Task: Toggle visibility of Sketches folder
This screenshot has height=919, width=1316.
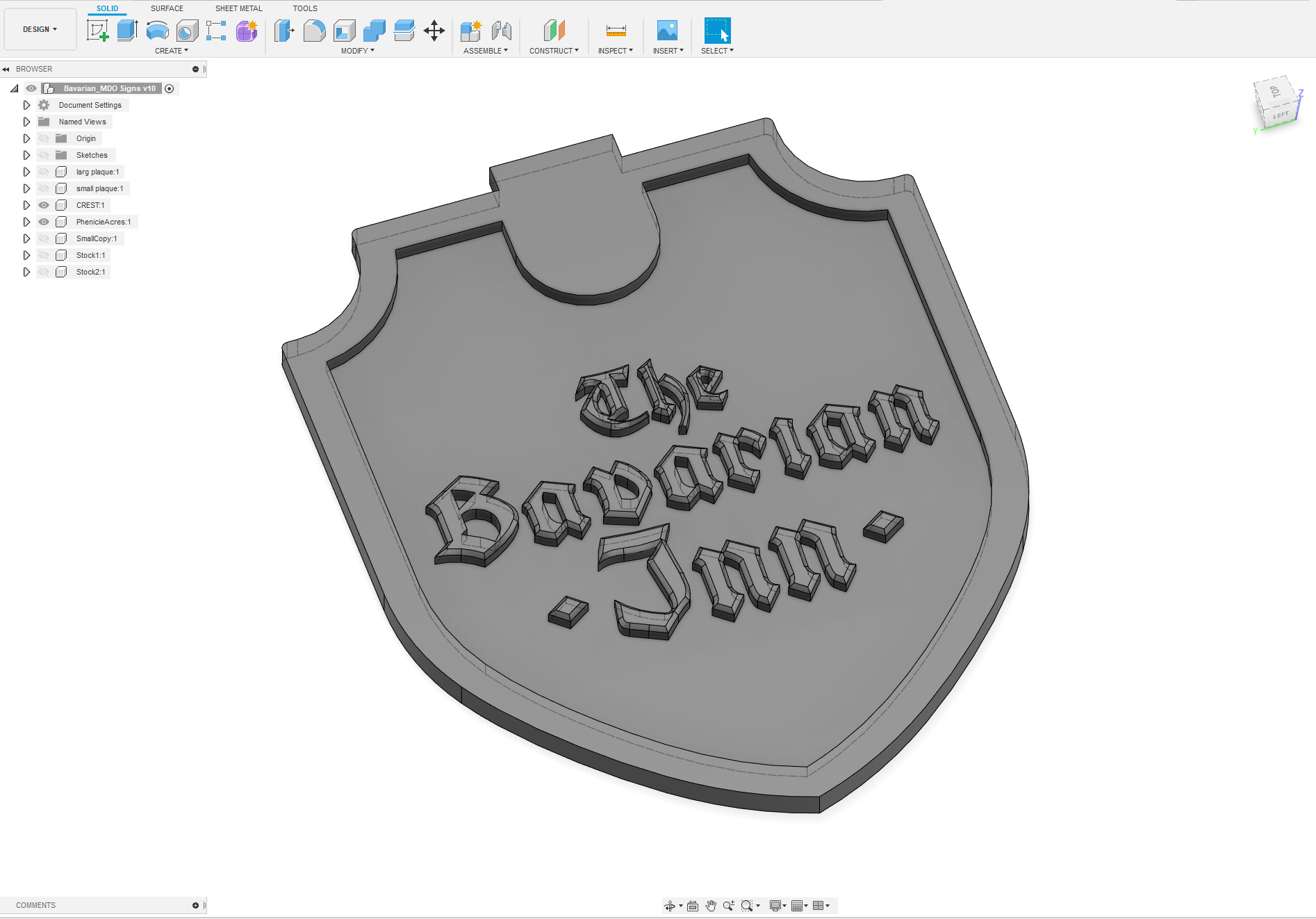Action: coord(44,155)
